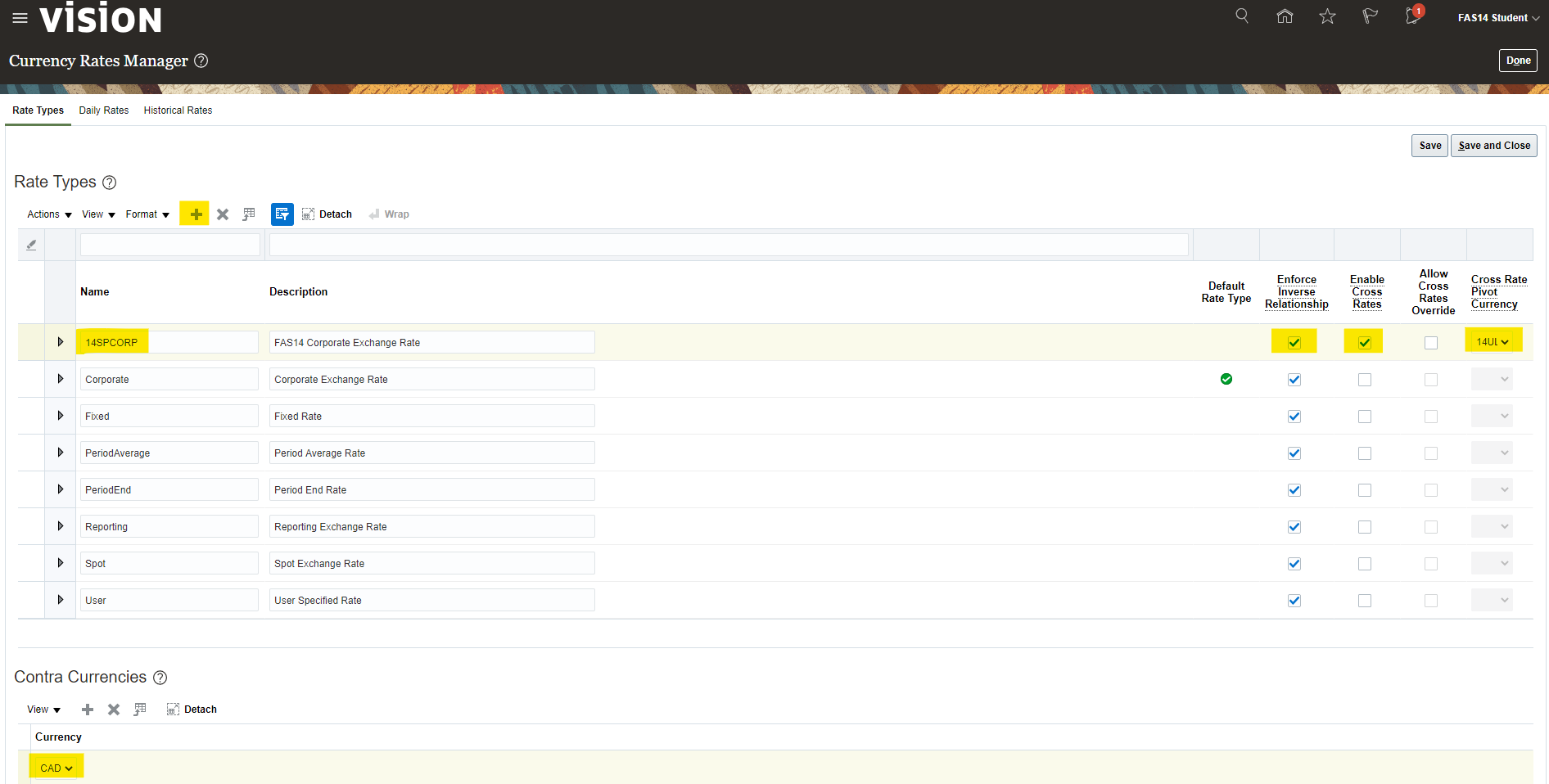Check Allow Cross Rates Override for 14SPCORP

[x=1430, y=343]
